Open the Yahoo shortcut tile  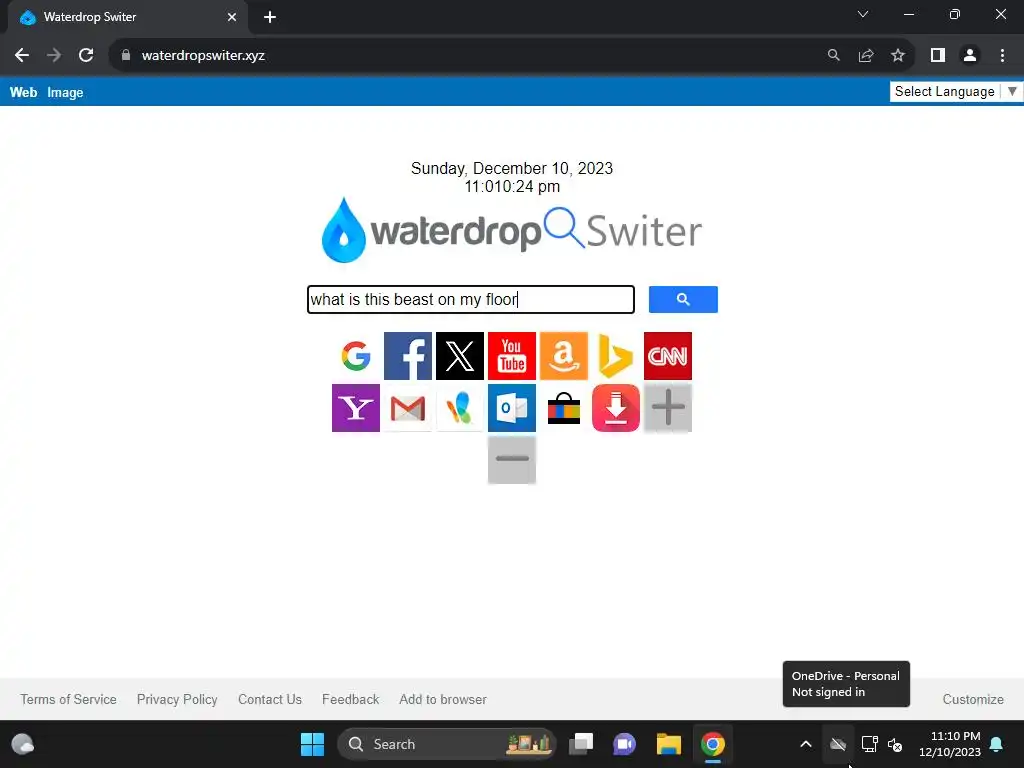coord(356,408)
